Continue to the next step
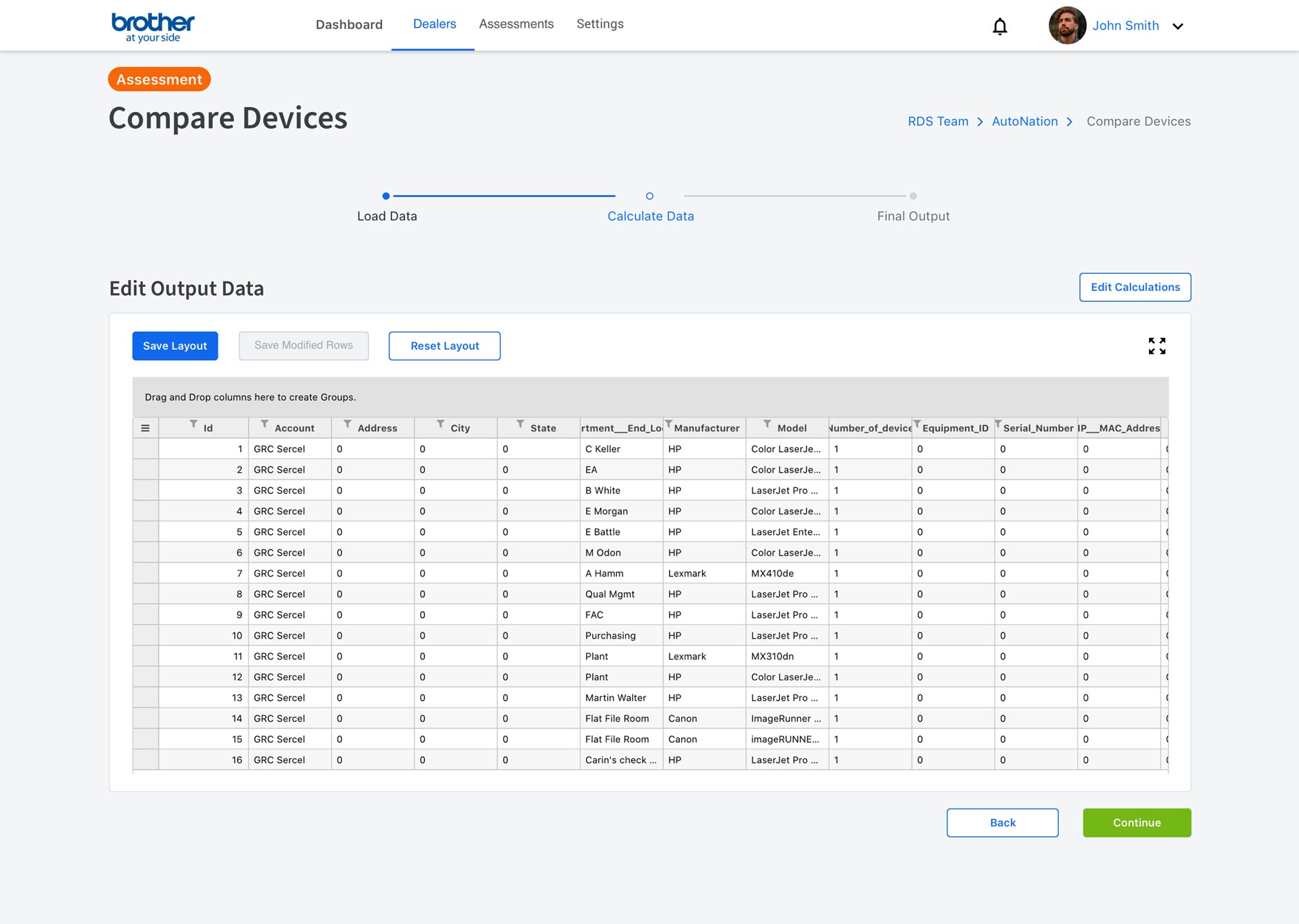The image size is (1299, 924). (x=1137, y=823)
